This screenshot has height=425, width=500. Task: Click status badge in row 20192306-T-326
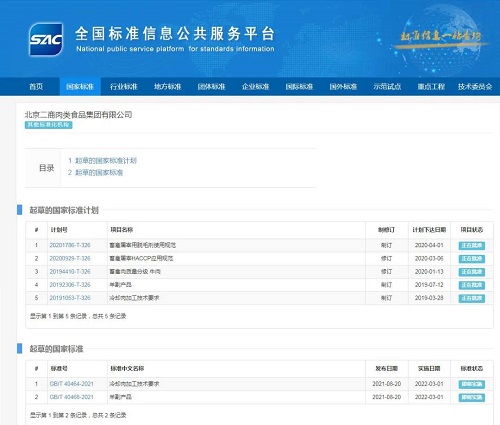pyautogui.click(x=472, y=285)
